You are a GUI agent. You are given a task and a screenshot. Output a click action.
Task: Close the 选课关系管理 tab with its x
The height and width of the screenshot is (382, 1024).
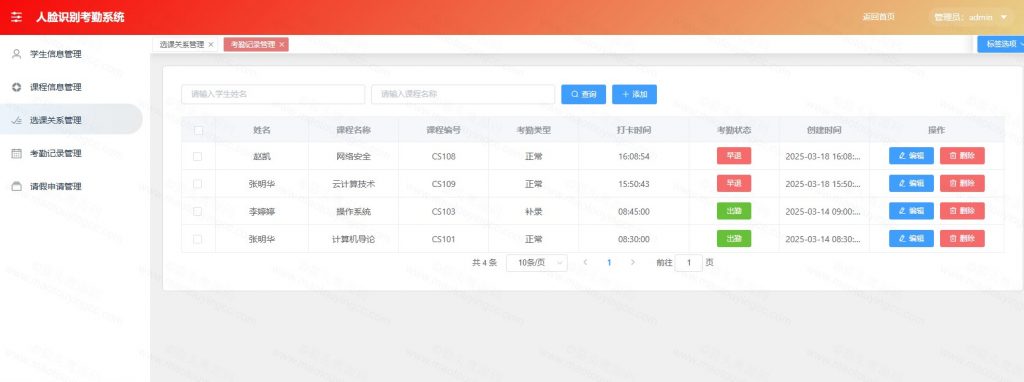click(x=210, y=44)
